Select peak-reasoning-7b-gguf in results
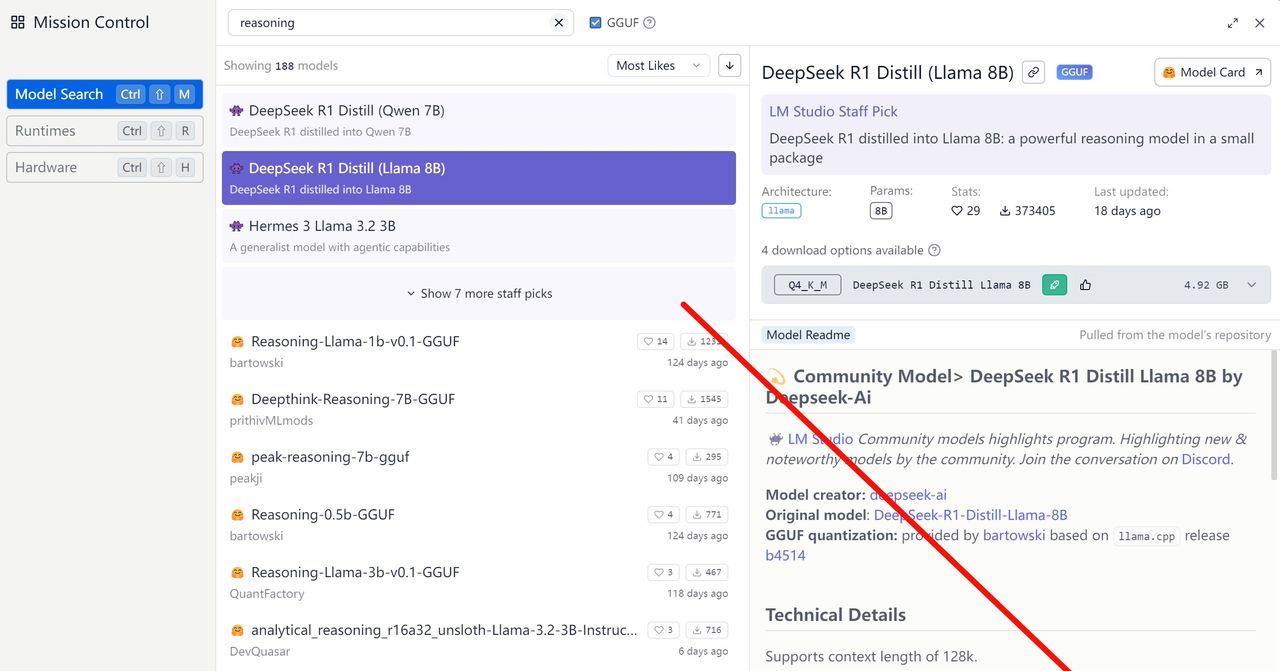 [x=479, y=467]
